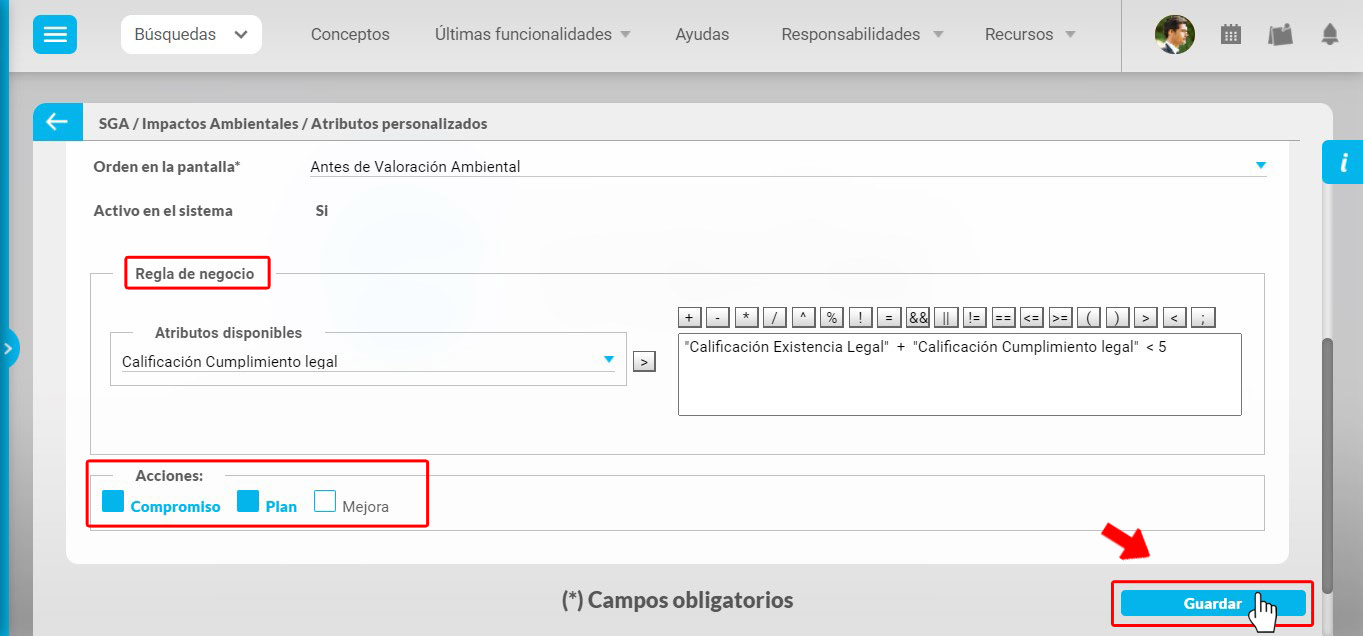Check the Mejora checkbox

[x=325, y=500]
